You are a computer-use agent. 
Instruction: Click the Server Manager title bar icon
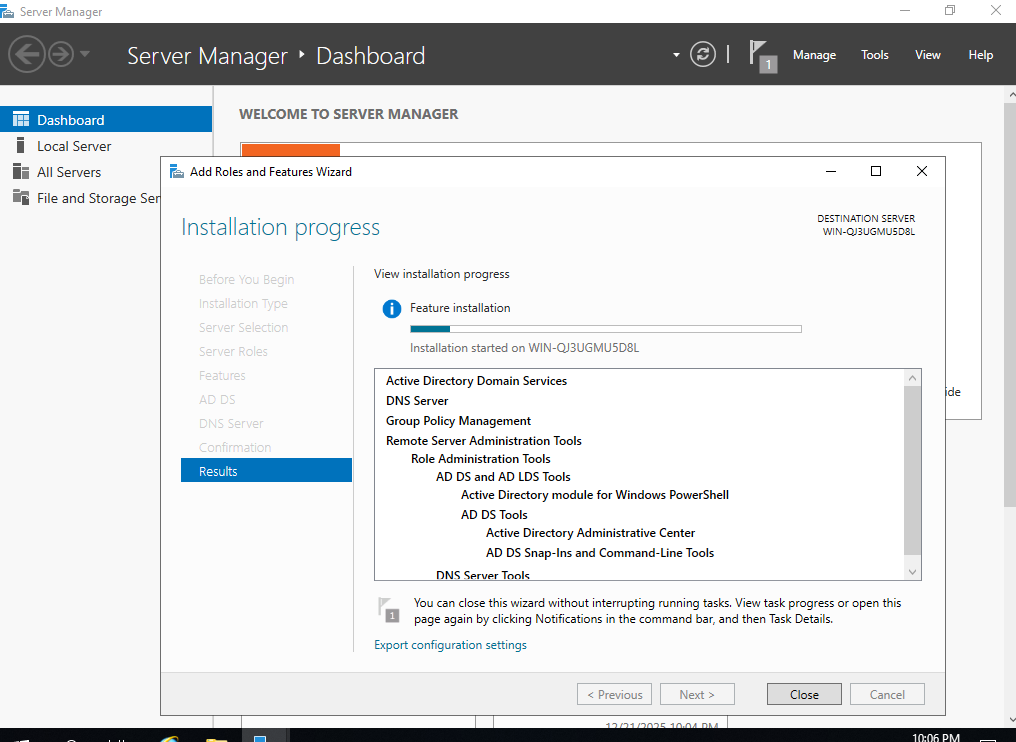pyautogui.click(x=6, y=11)
